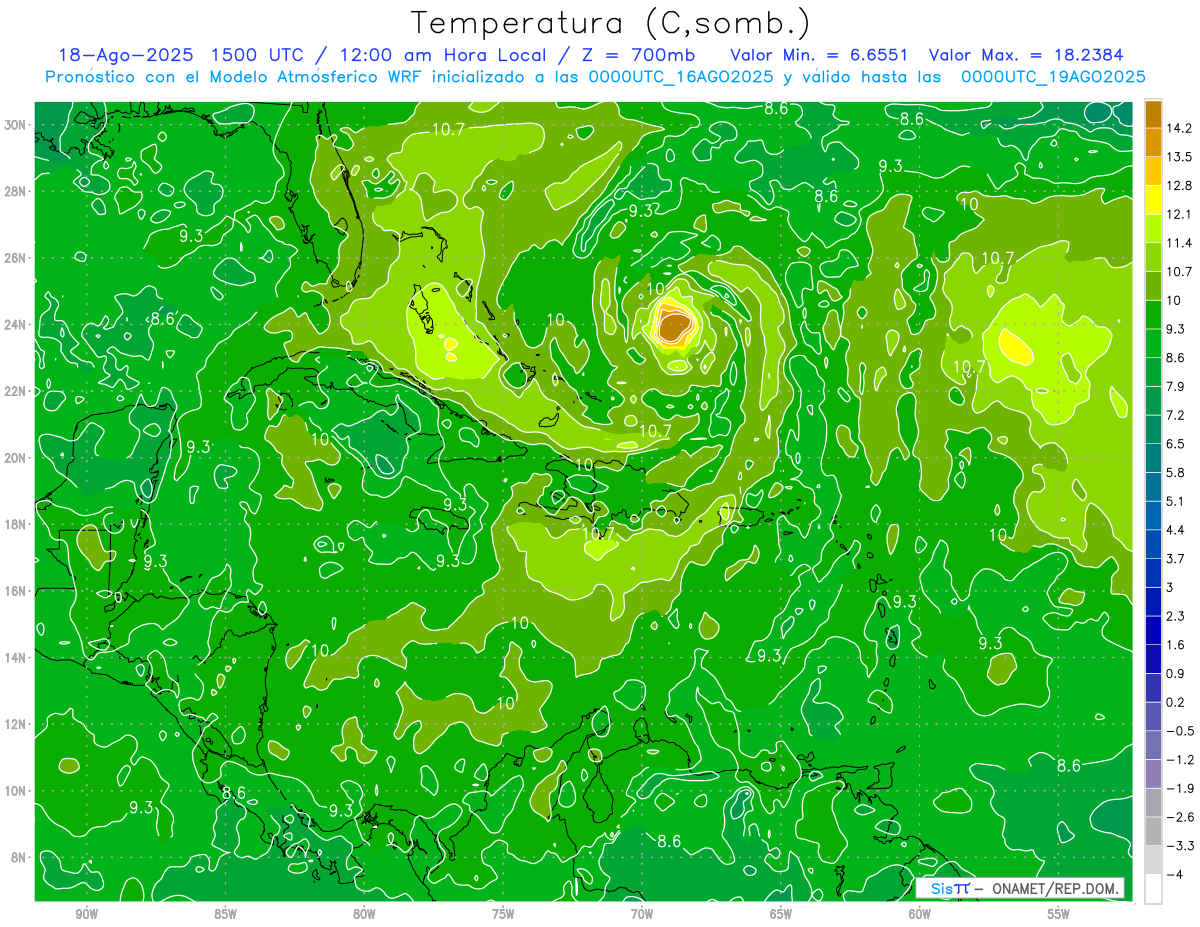Click legend value '-4'

point(1175,875)
